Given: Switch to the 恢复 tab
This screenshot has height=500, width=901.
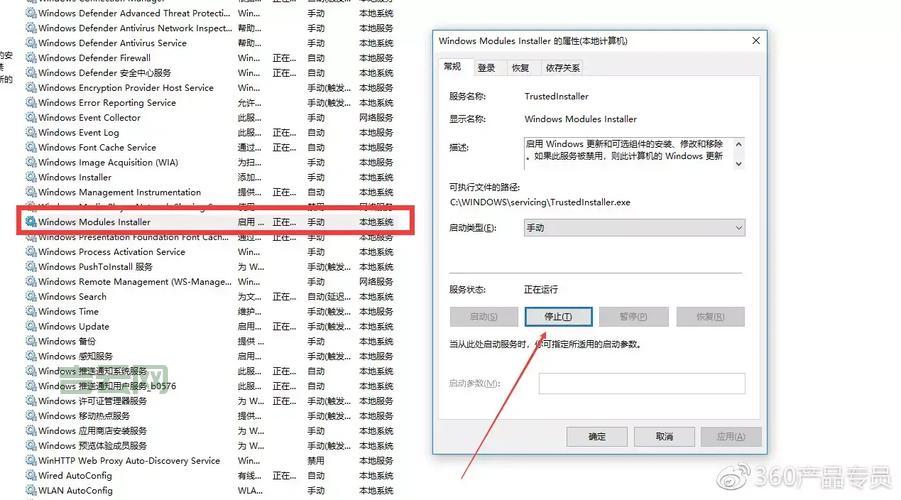Looking at the screenshot, I should 520,68.
